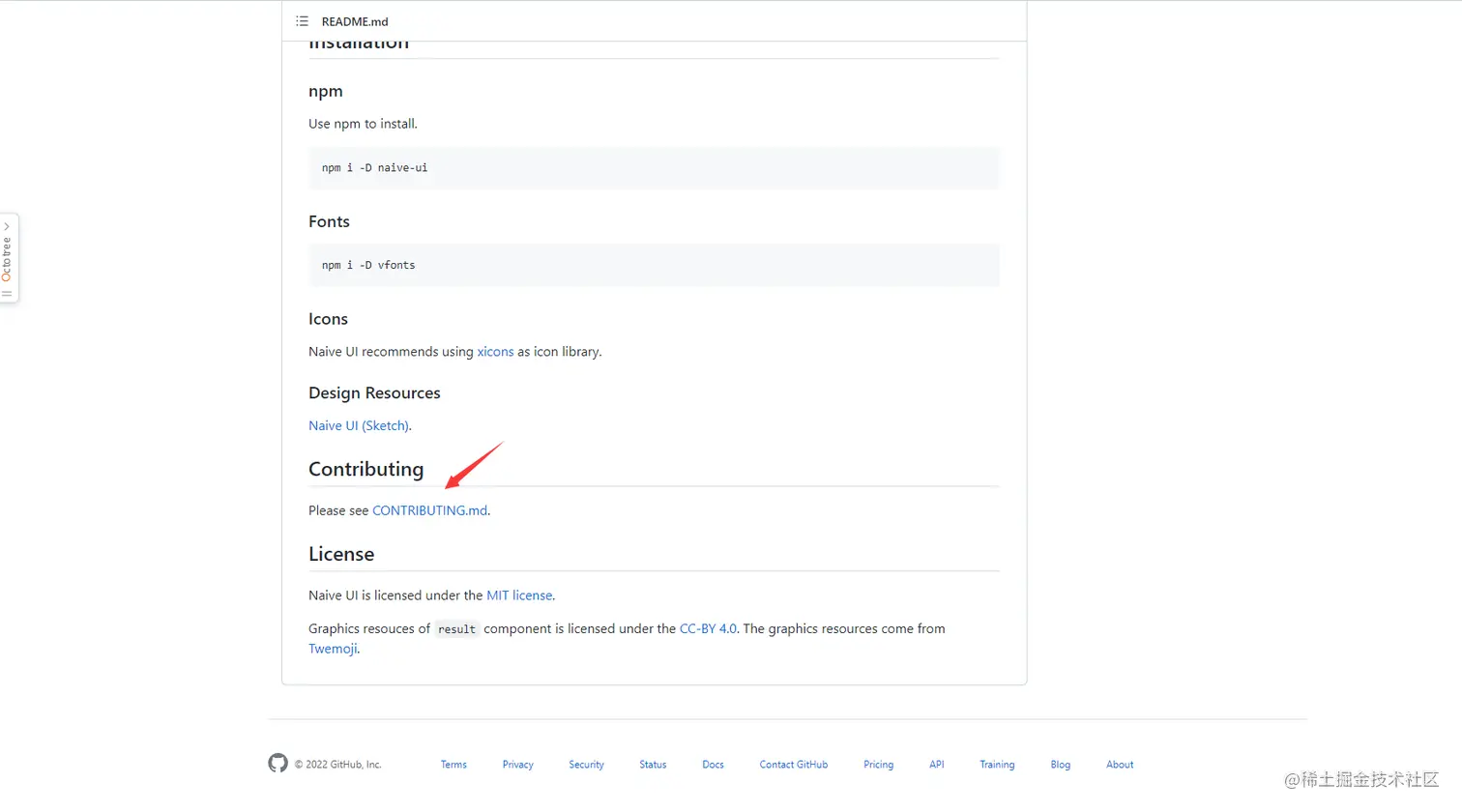Open the Pricing footer link

click(879, 765)
